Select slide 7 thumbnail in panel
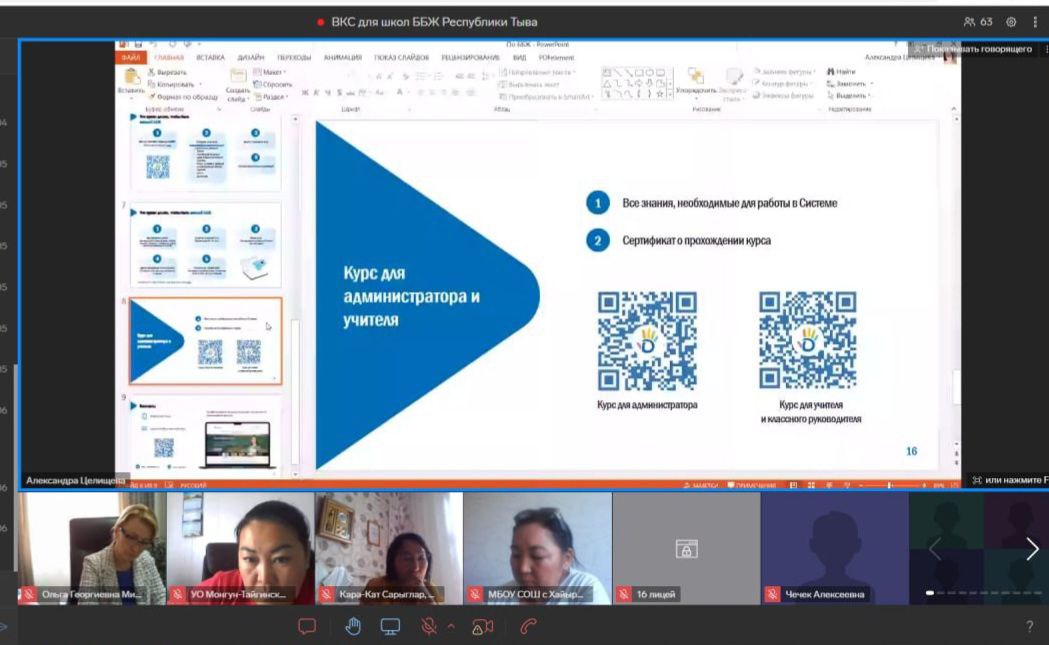 click(205, 246)
